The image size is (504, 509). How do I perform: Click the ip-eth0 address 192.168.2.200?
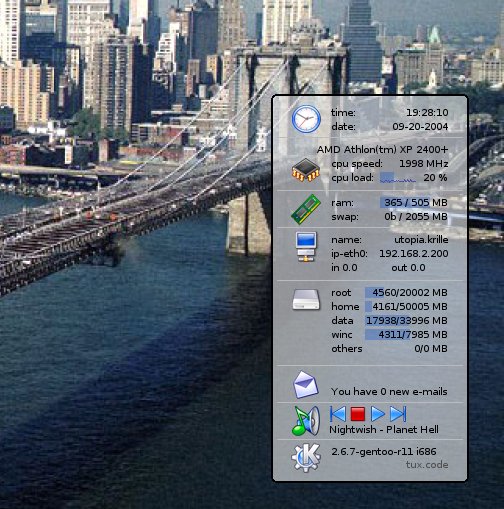414,254
